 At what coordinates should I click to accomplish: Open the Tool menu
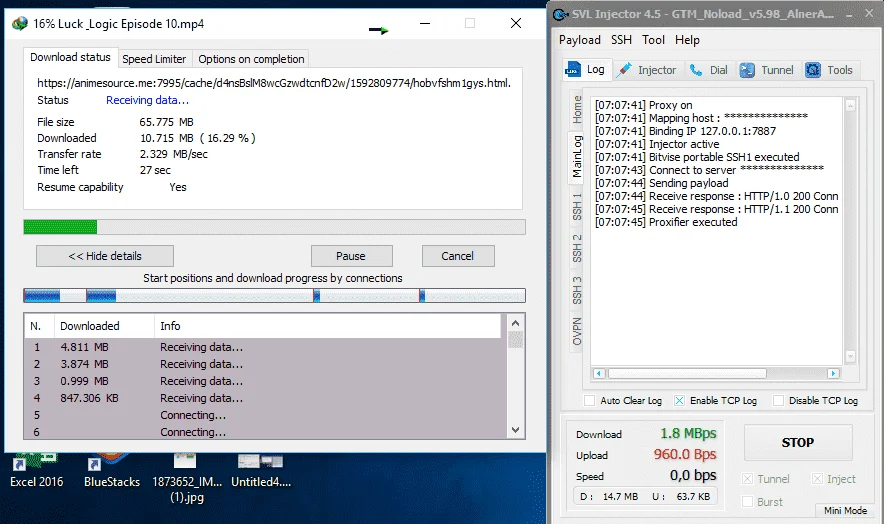(653, 40)
